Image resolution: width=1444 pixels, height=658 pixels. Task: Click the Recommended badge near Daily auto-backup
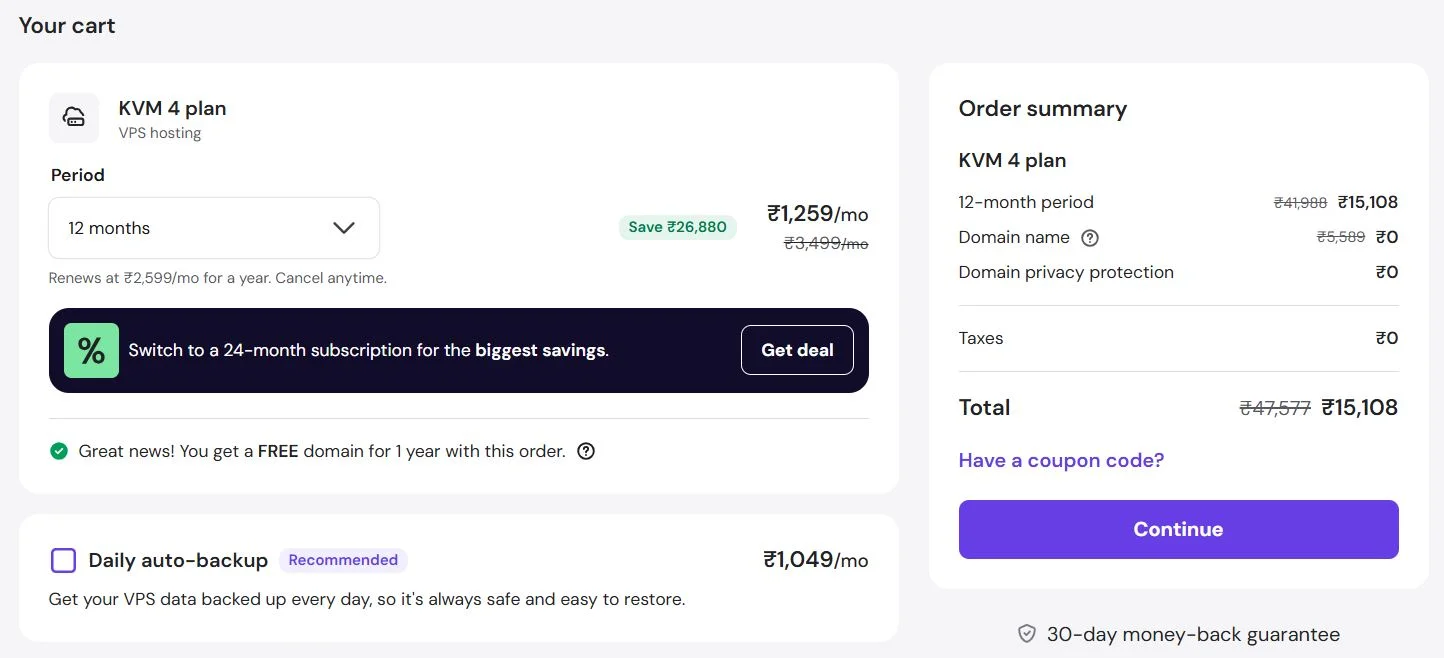(x=343, y=560)
